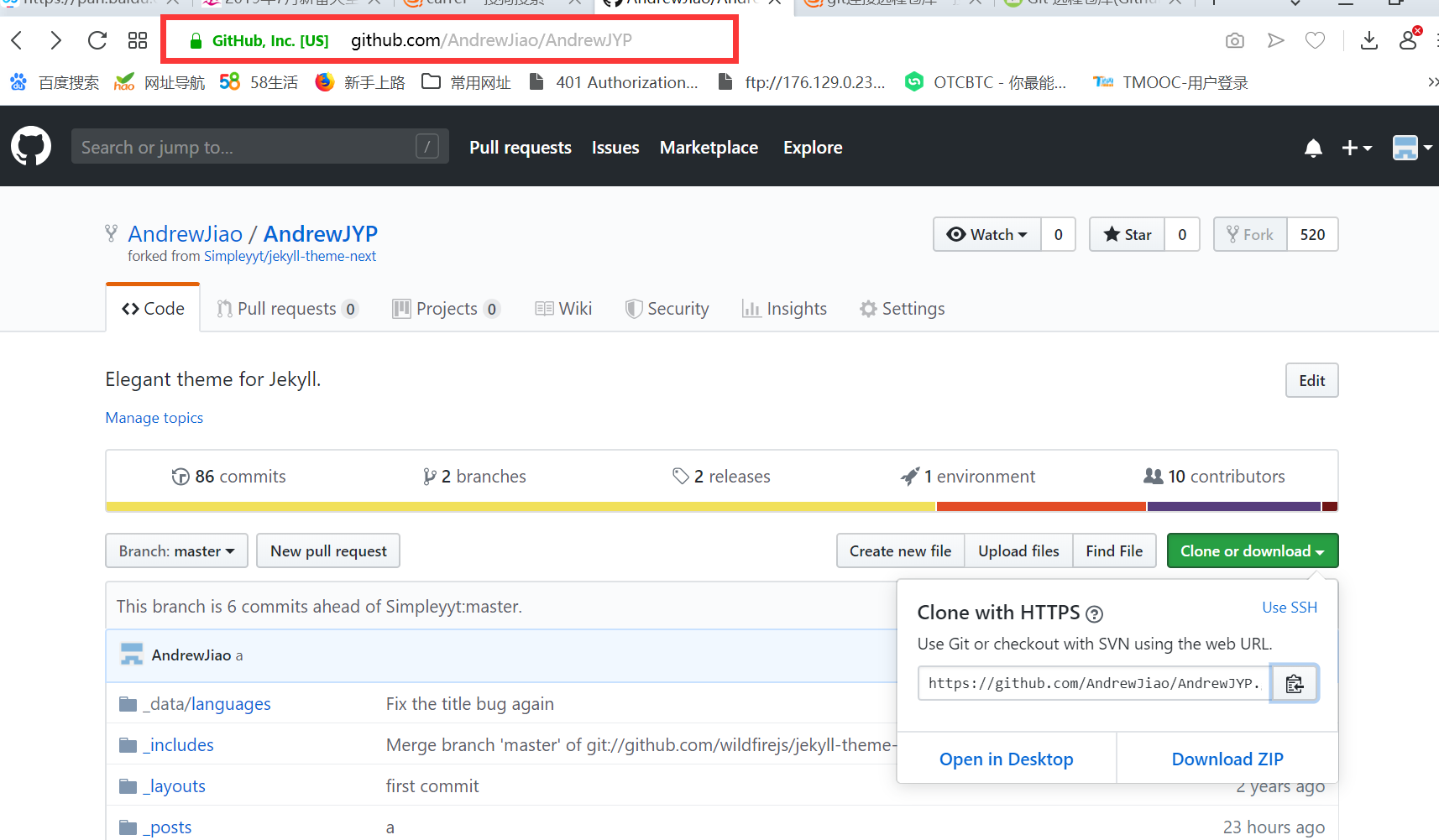Screen dimensions: 1439x840
Task: Open the Clone or download dropdown
Action: [1252, 551]
